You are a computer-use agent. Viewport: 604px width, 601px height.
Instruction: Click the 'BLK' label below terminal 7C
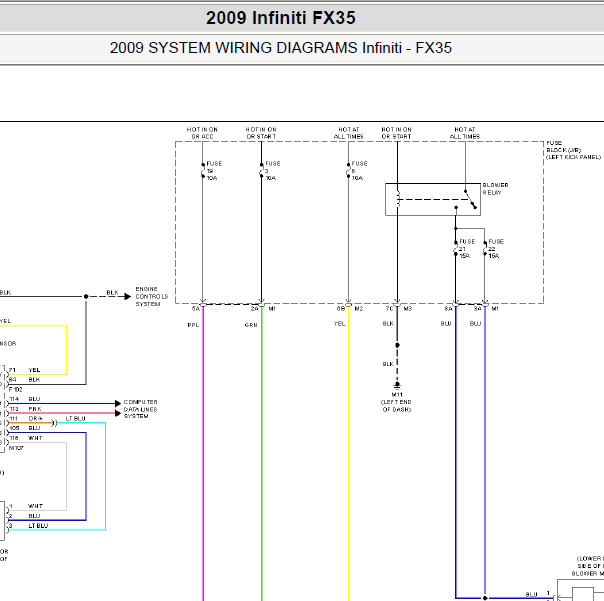[388, 324]
